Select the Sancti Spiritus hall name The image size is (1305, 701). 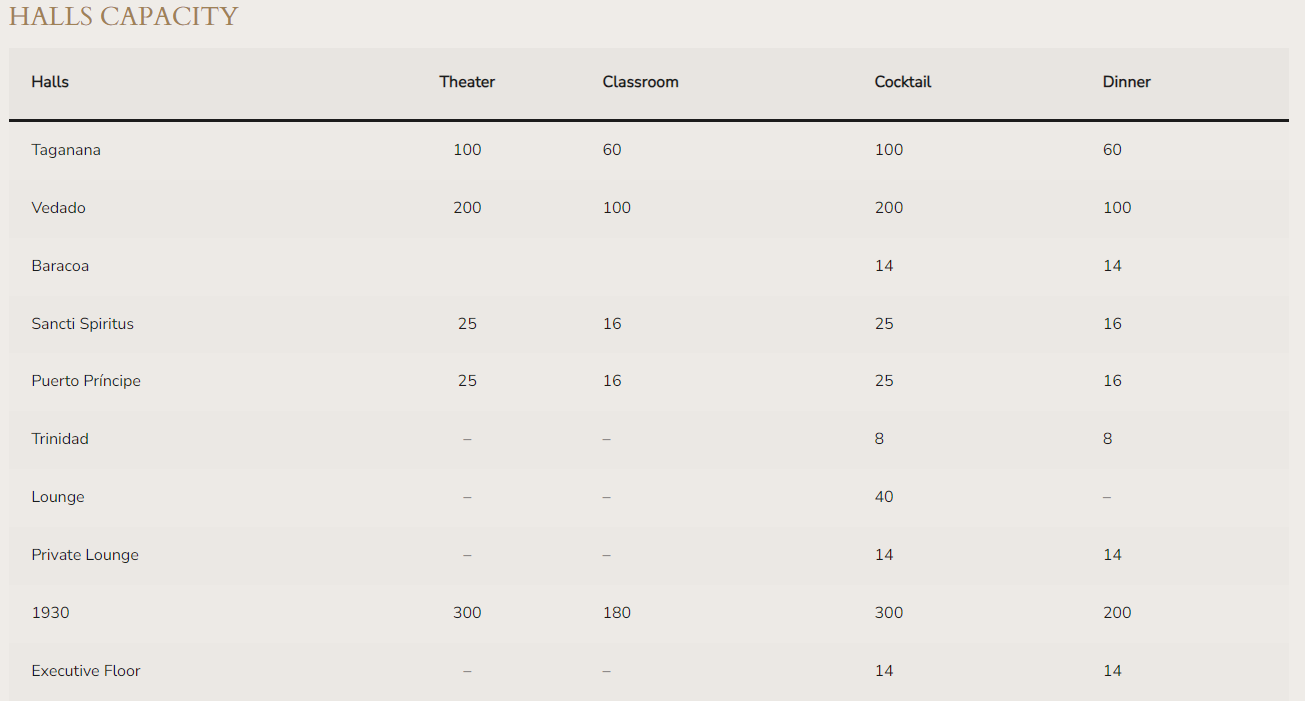82,324
